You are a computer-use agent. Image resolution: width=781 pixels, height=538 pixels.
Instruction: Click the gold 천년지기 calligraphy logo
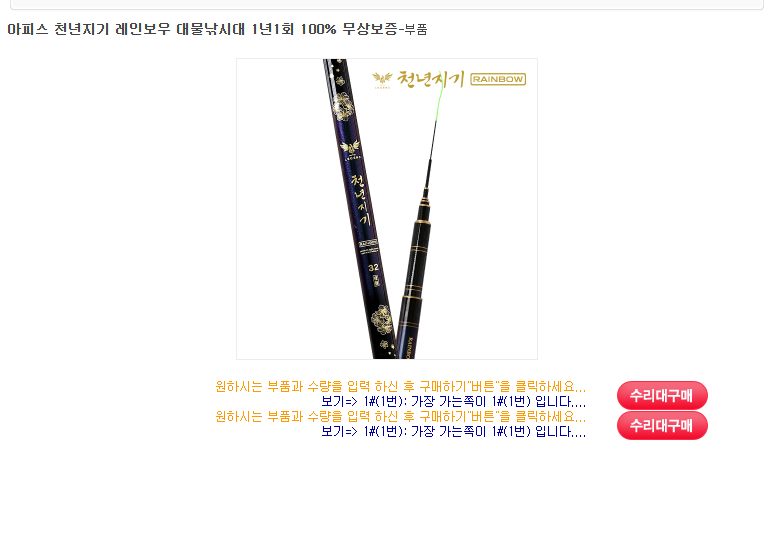point(430,79)
